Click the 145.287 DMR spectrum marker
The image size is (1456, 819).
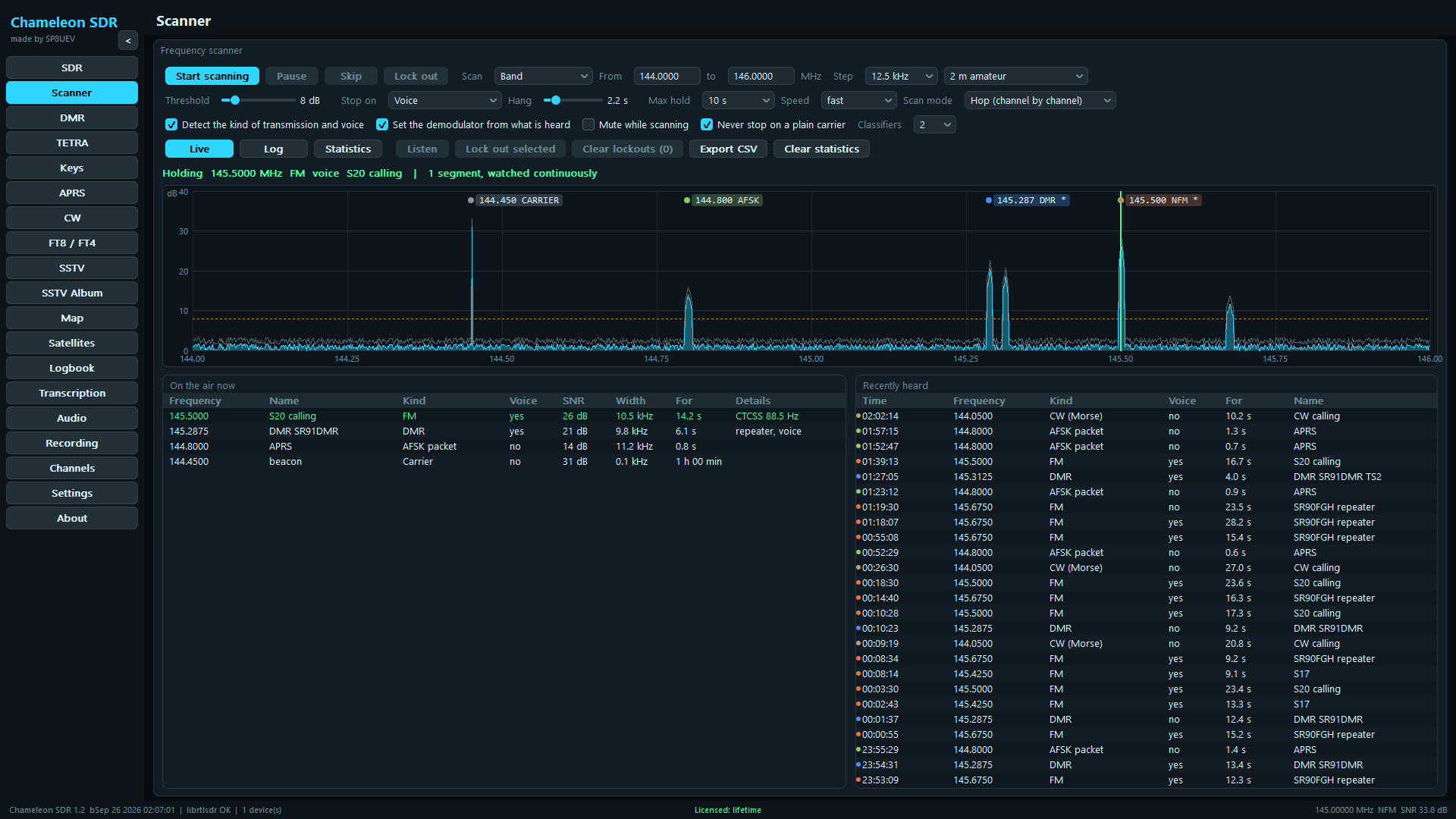pos(1031,200)
